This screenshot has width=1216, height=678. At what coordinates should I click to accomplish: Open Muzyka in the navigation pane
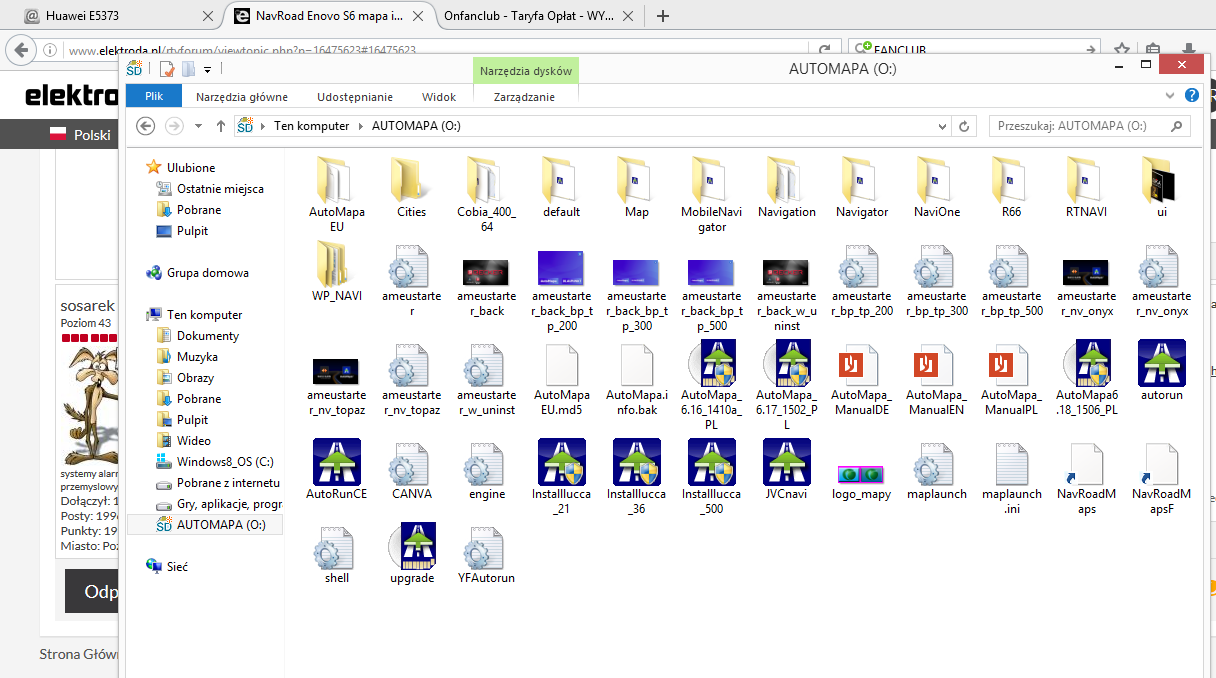(197, 357)
